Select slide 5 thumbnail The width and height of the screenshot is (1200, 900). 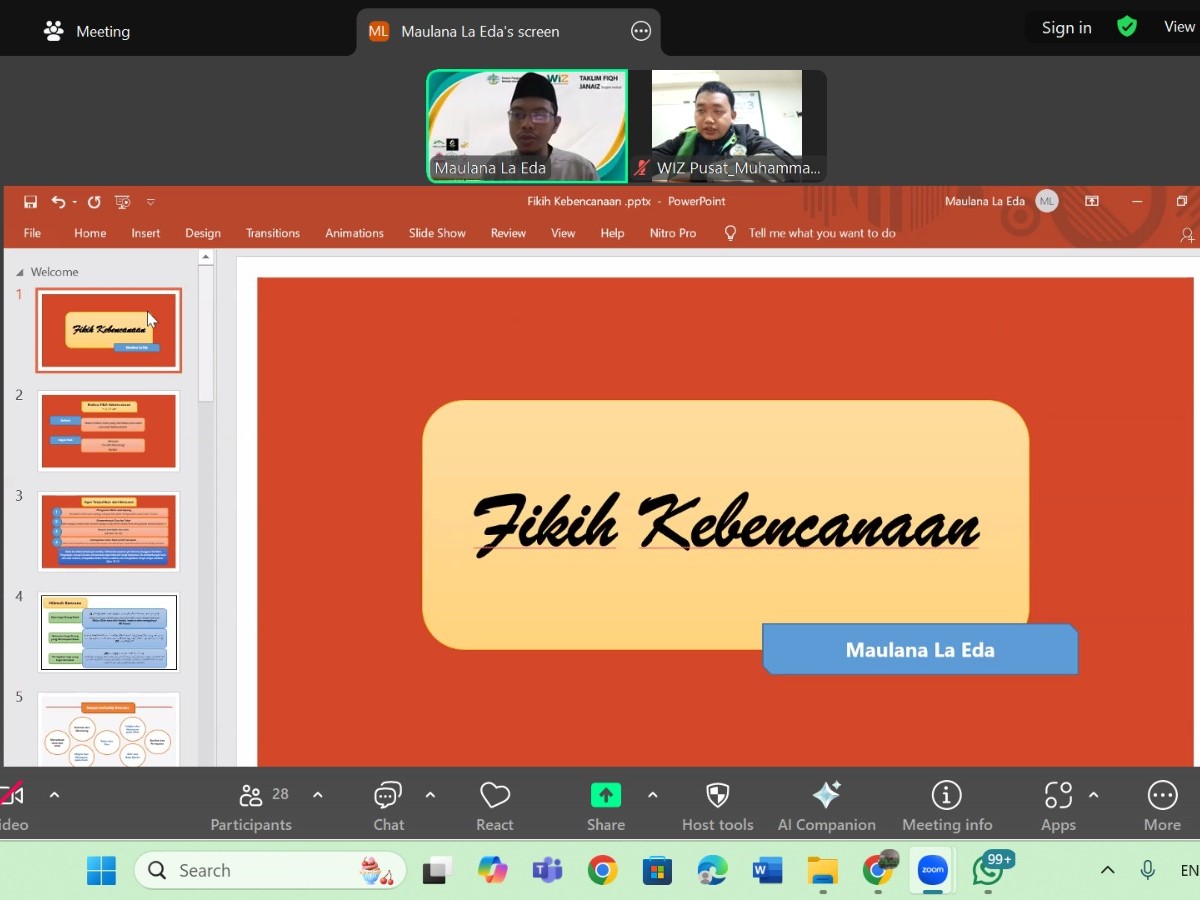tap(109, 729)
